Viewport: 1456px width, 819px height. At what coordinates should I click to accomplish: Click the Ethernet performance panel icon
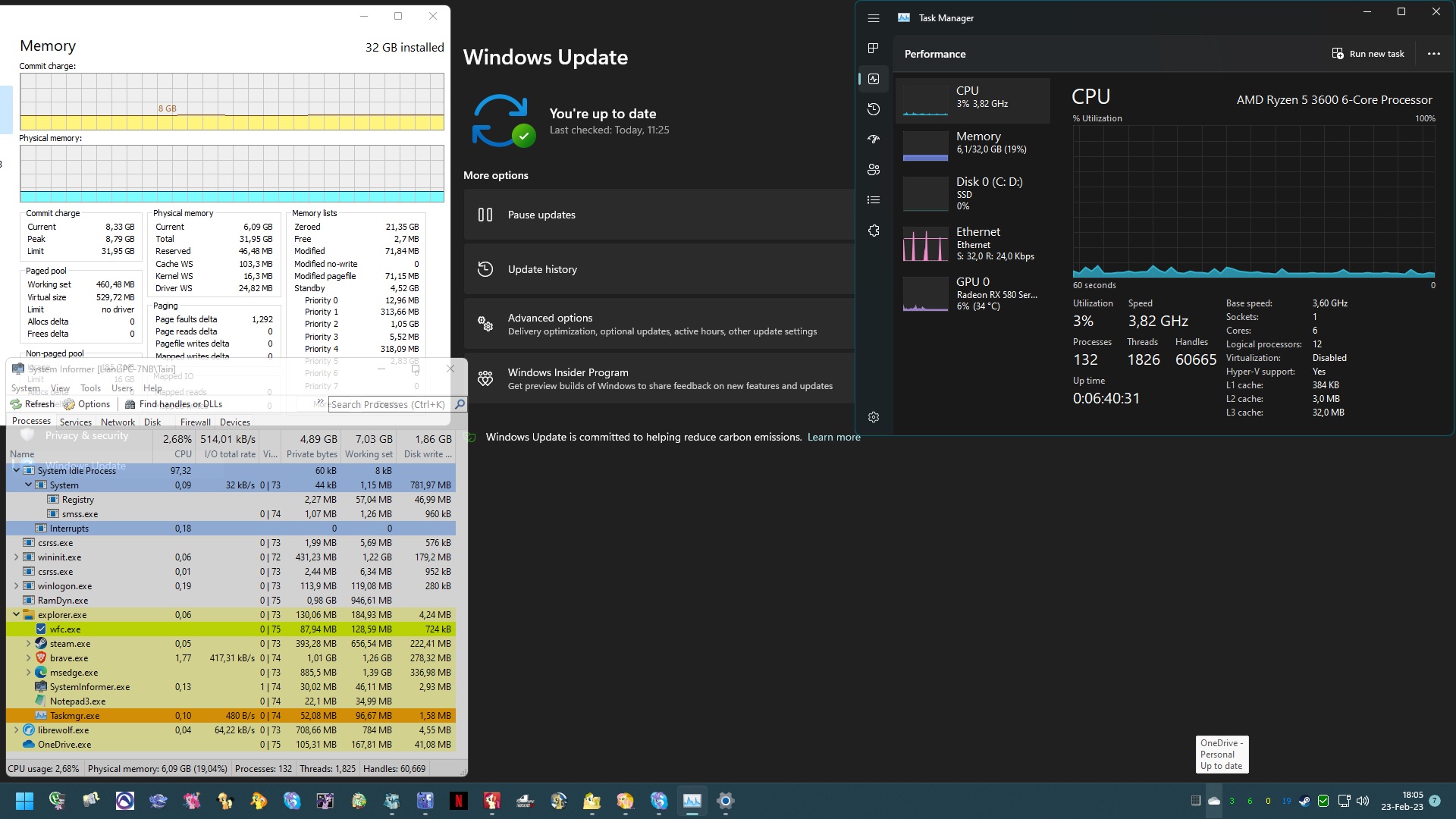pyautogui.click(x=924, y=245)
